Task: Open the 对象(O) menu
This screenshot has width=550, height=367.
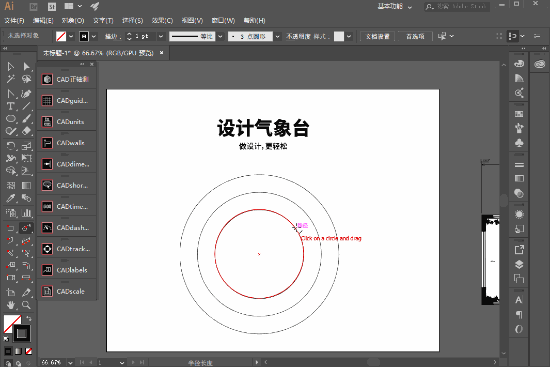Action: [x=73, y=21]
